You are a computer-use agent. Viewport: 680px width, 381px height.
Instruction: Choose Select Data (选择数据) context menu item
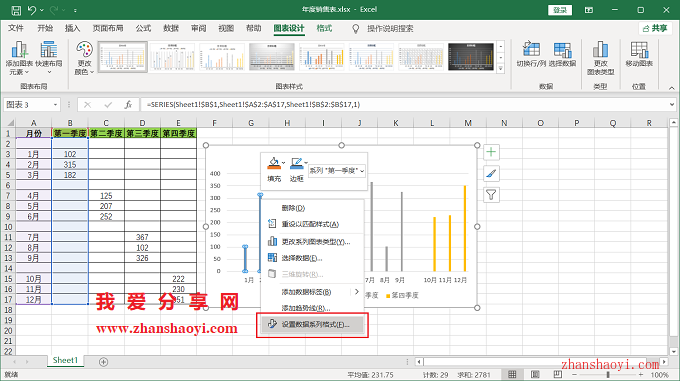tap(311, 258)
